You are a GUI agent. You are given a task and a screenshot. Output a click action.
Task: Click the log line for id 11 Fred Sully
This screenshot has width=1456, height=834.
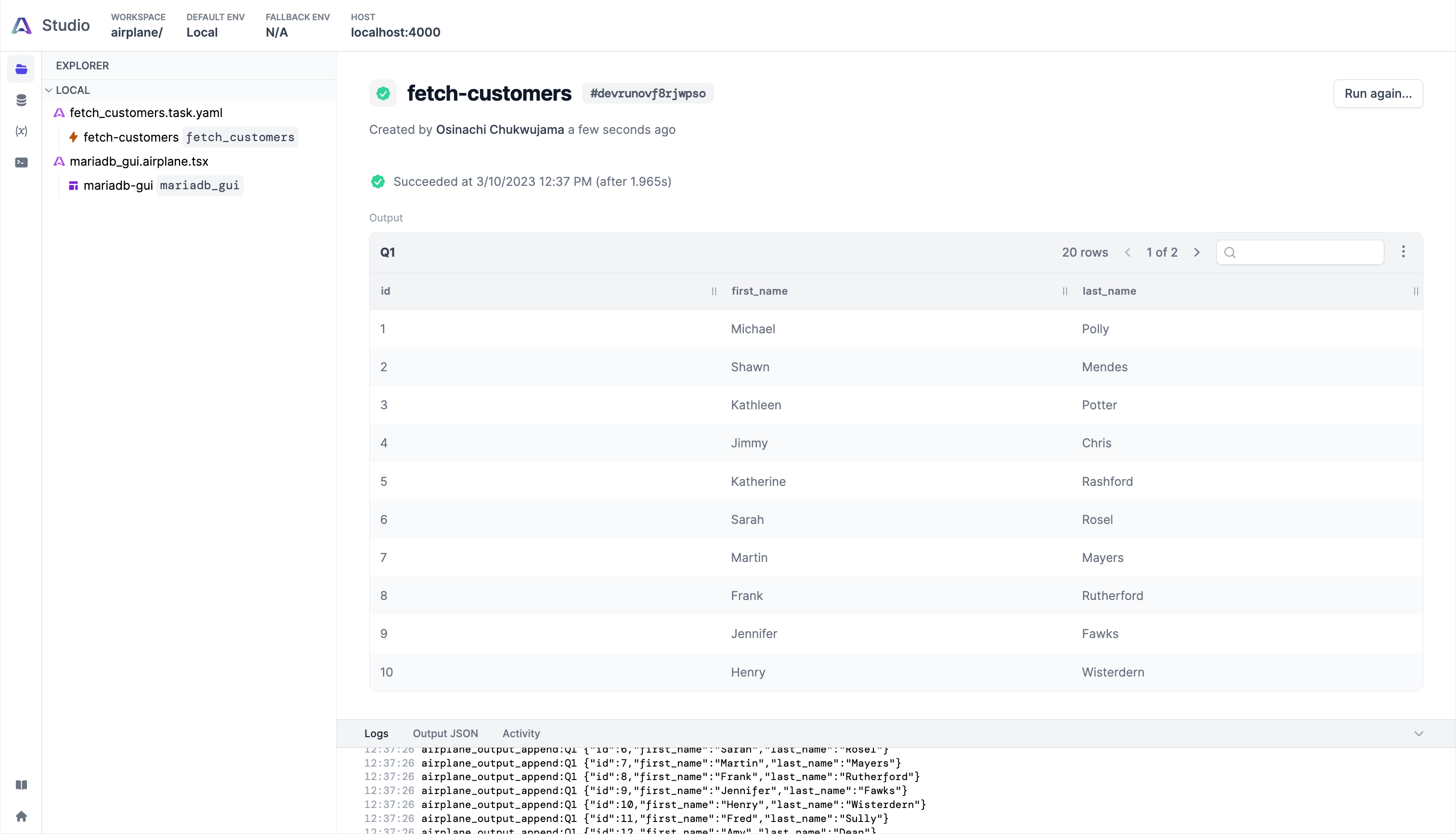click(x=626, y=819)
